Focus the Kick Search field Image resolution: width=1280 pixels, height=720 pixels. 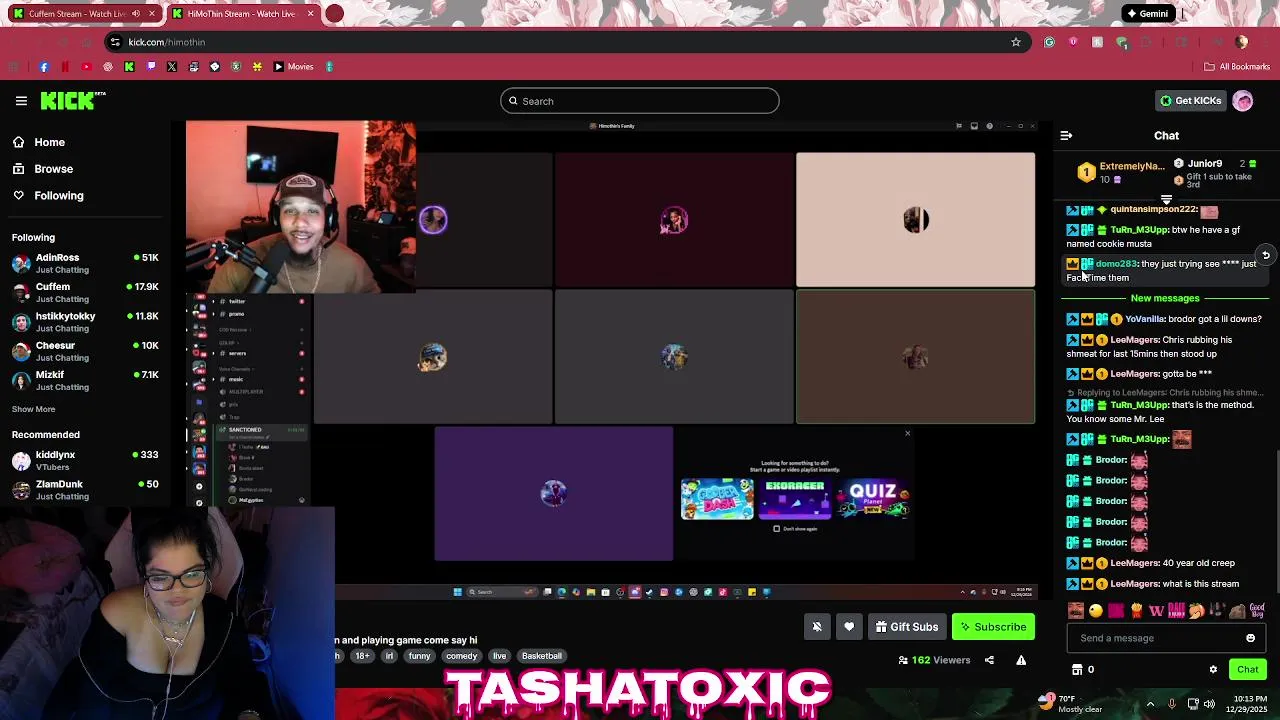pyautogui.click(x=640, y=101)
